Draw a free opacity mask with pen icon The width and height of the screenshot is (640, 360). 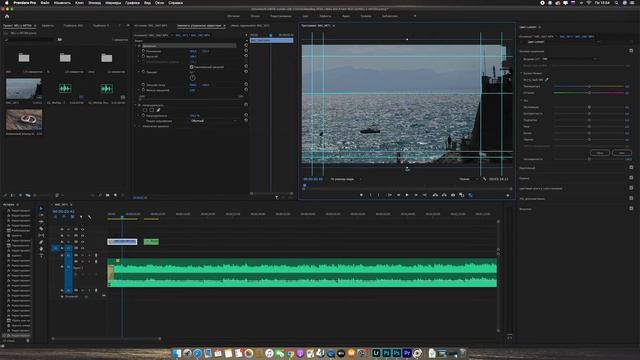(158, 110)
